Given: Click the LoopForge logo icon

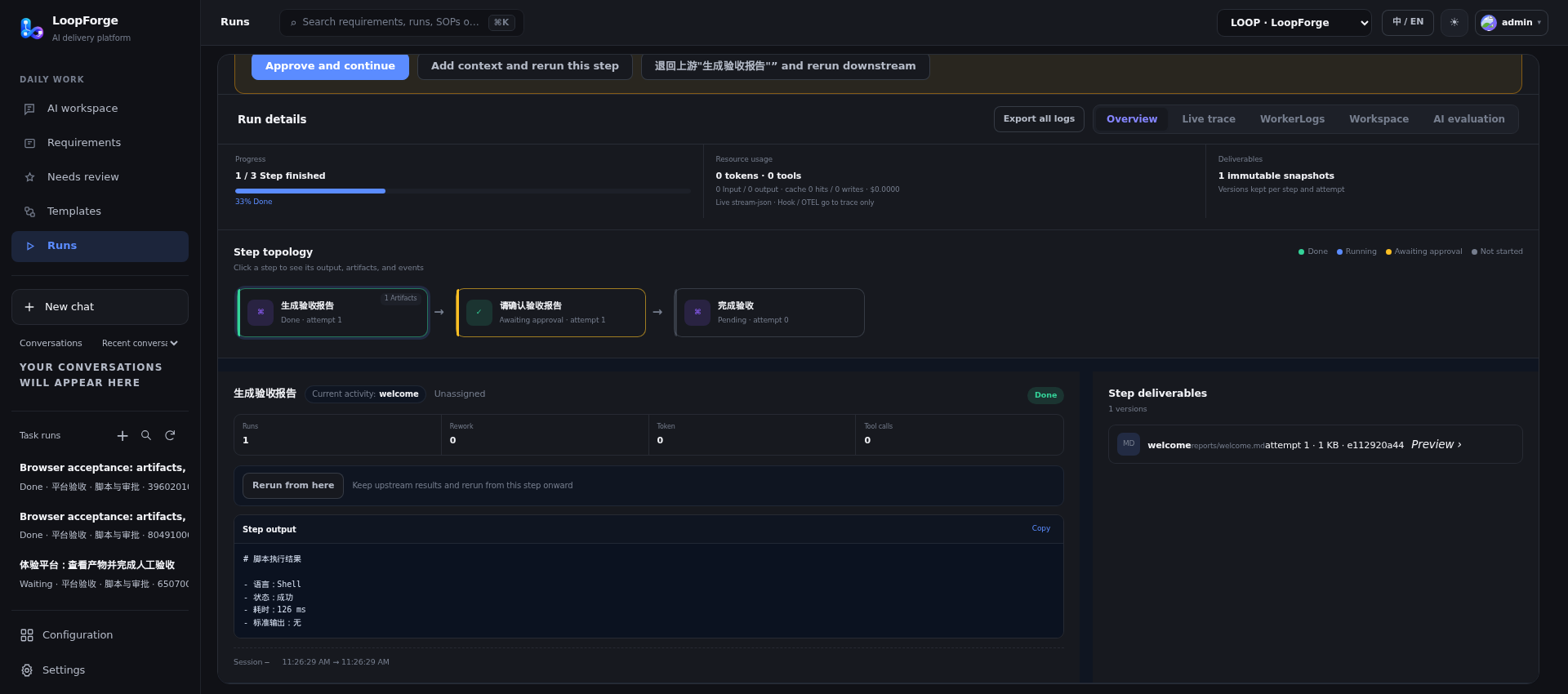Looking at the screenshot, I should (x=31, y=29).
